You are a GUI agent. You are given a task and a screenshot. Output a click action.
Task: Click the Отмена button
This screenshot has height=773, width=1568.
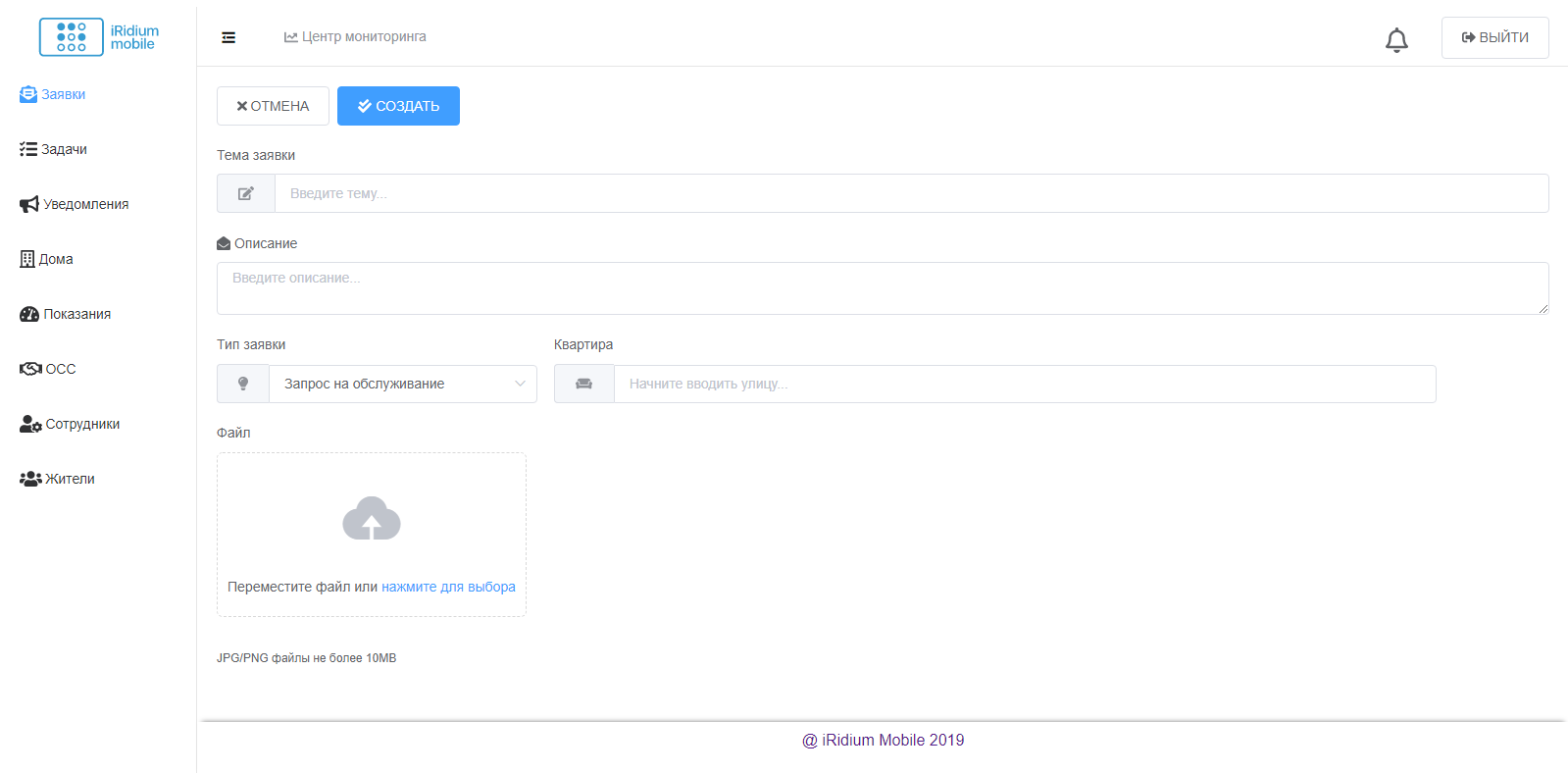pyautogui.click(x=273, y=106)
